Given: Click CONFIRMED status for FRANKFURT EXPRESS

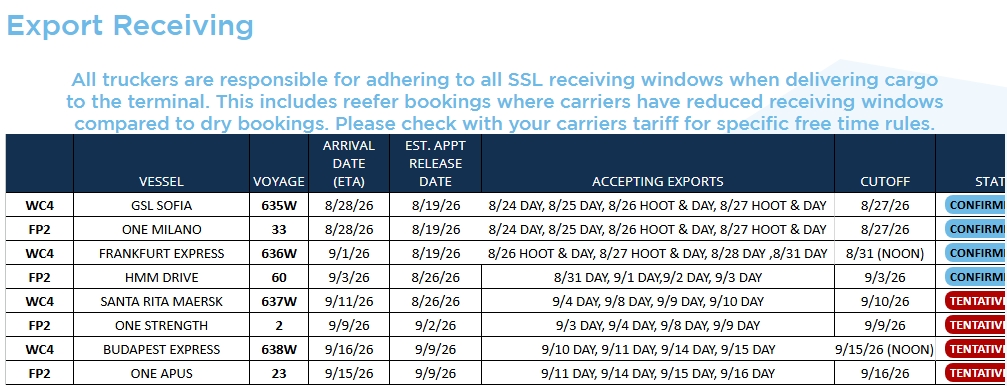Looking at the screenshot, I should click(976, 253).
